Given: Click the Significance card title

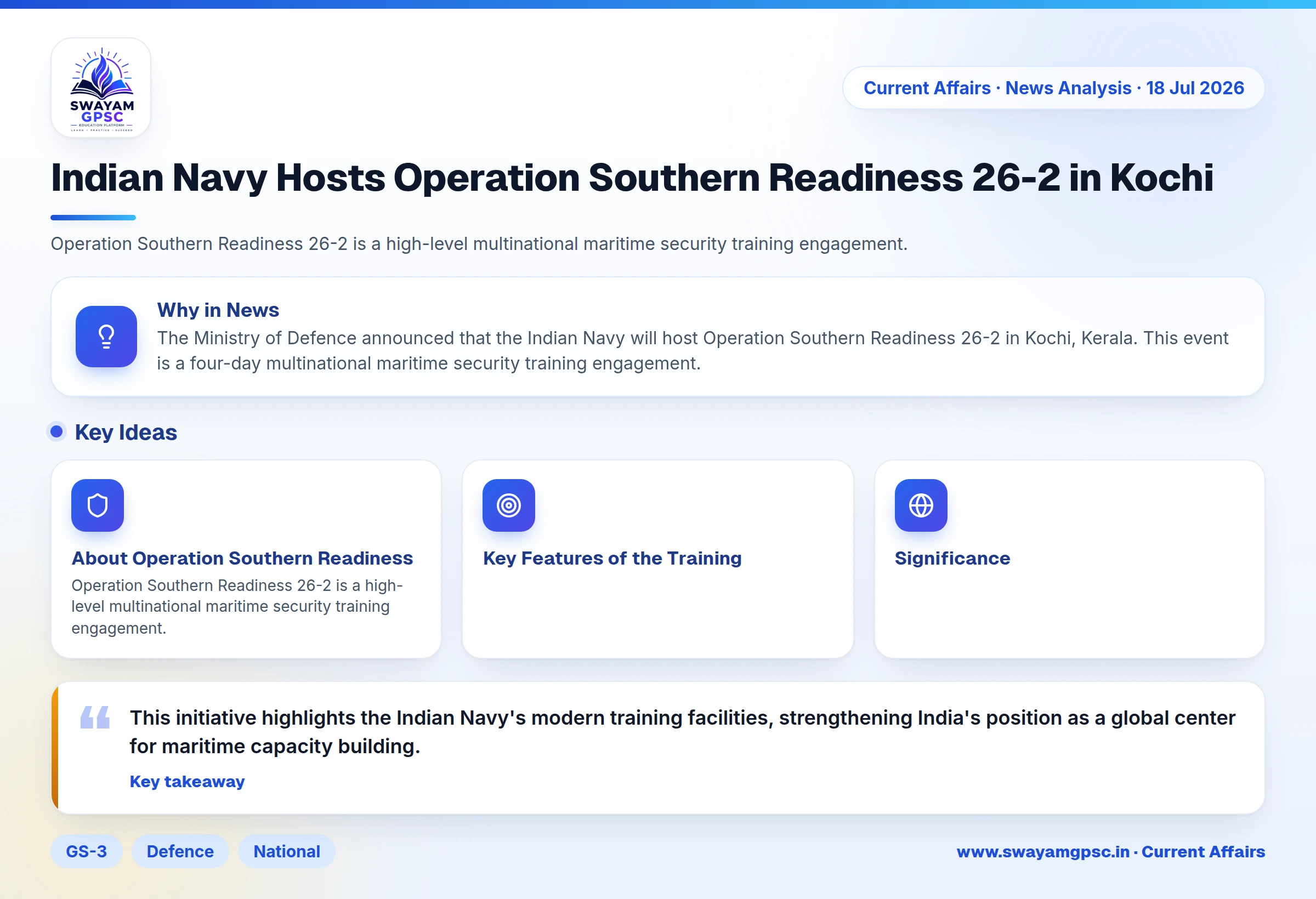Looking at the screenshot, I should 952,558.
